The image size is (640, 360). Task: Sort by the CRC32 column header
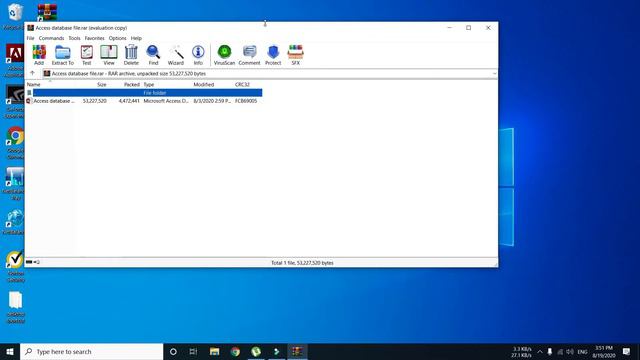click(x=242, y=84)
